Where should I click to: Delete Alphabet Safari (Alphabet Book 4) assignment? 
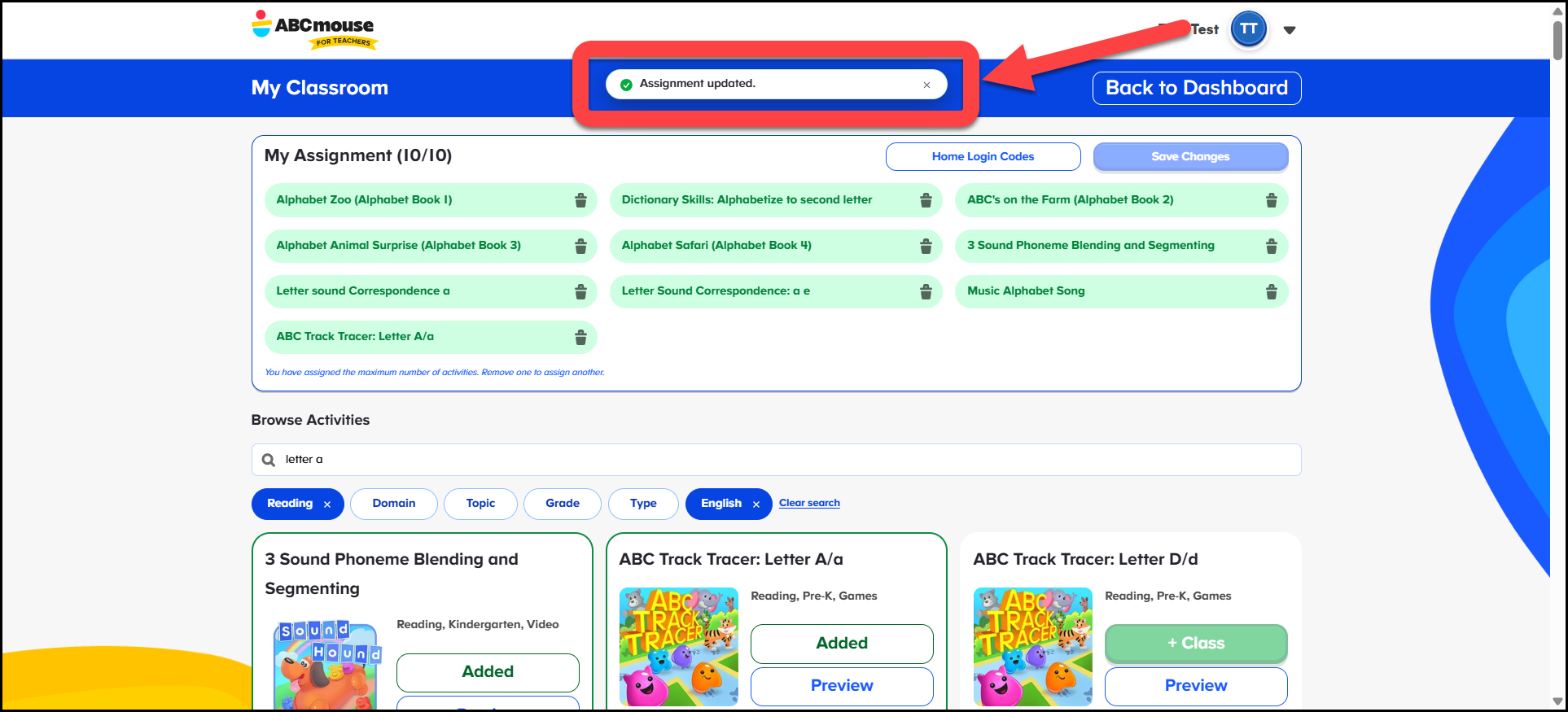tap(926, 246)
